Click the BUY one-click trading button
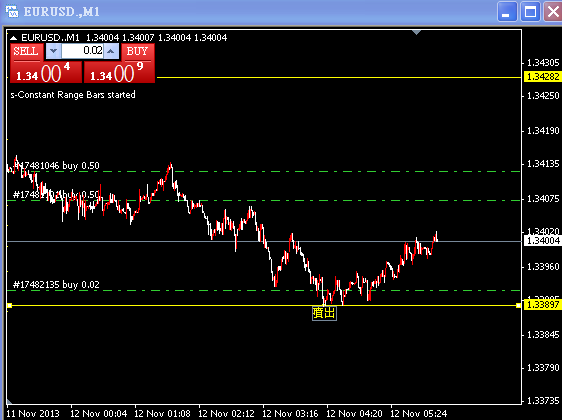The width and height of the screenshot is (562, 420). (x=138, y=52)
